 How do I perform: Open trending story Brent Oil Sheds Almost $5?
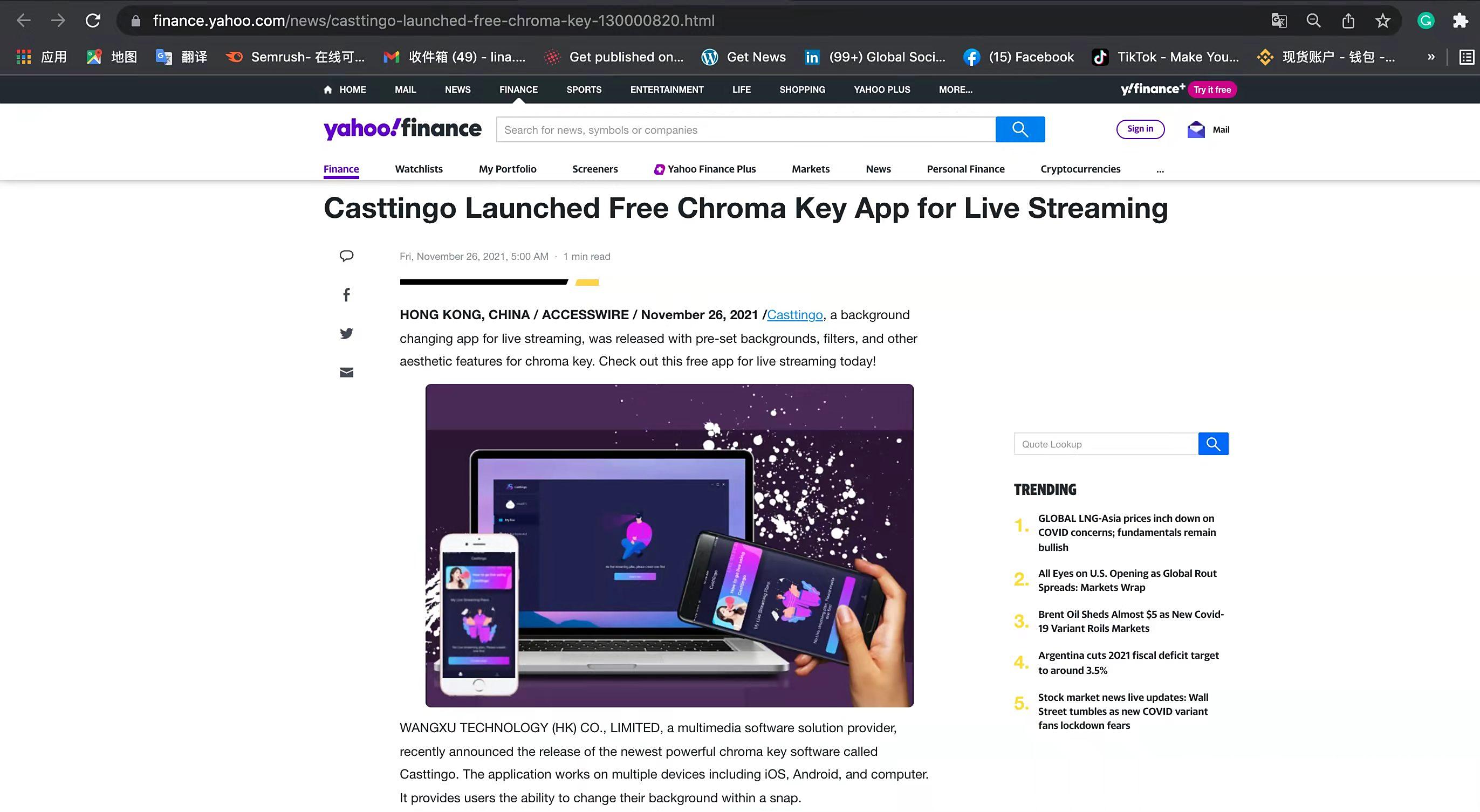pos(1130,621)
